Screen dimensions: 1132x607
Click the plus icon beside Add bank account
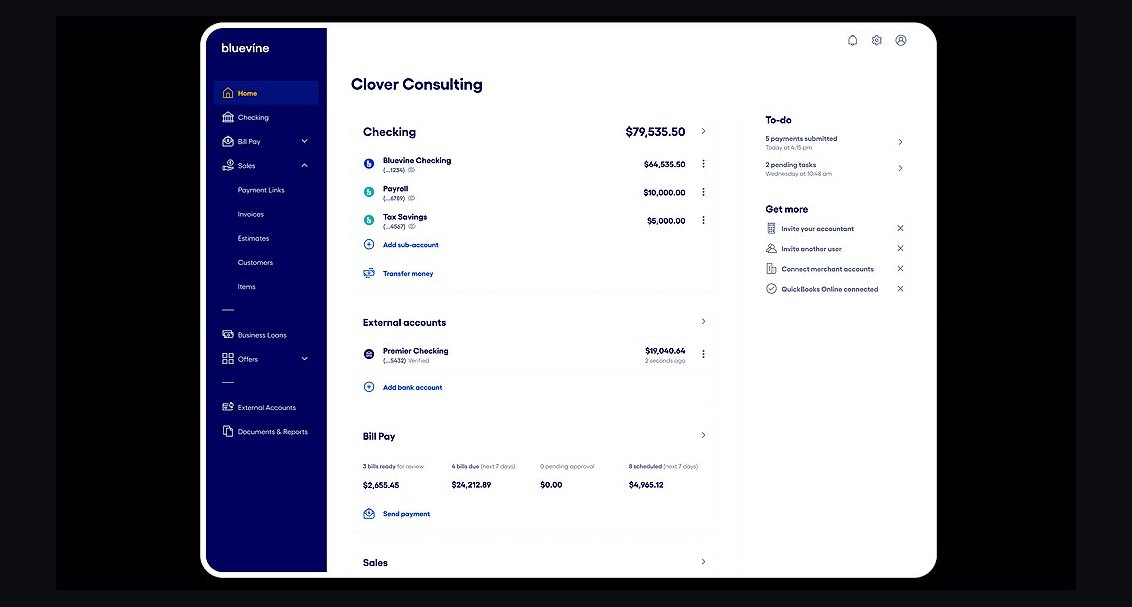(x=369, y=387)
